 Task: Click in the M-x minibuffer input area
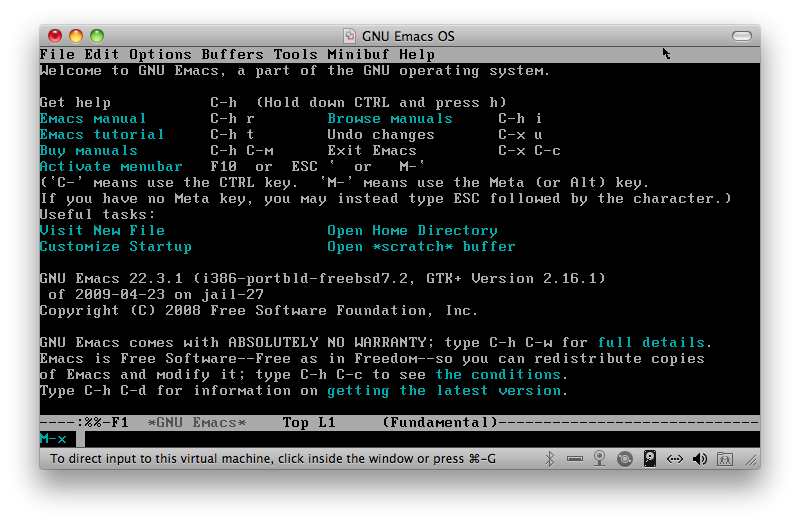(x=418, y=439)
